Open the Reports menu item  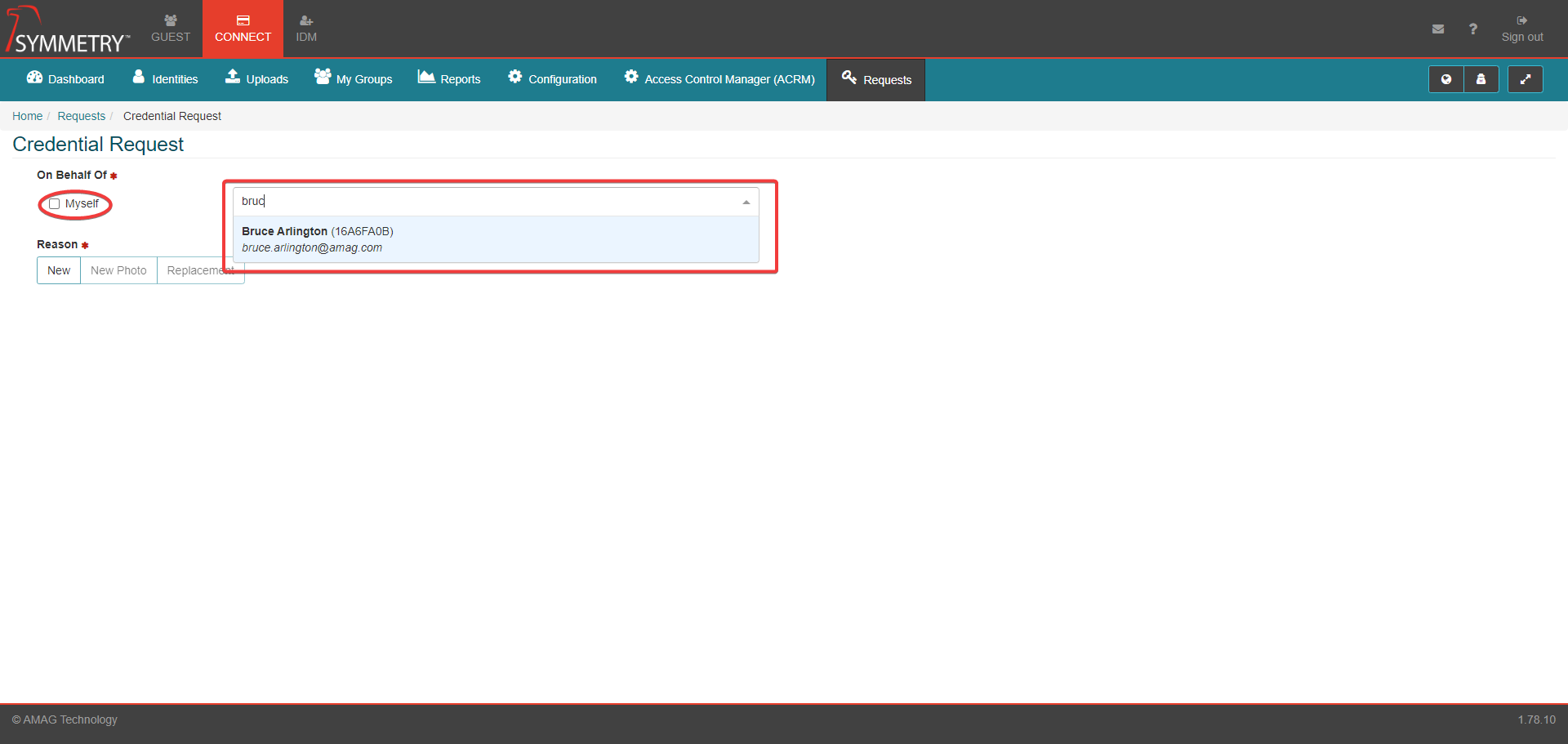[449, 79]
